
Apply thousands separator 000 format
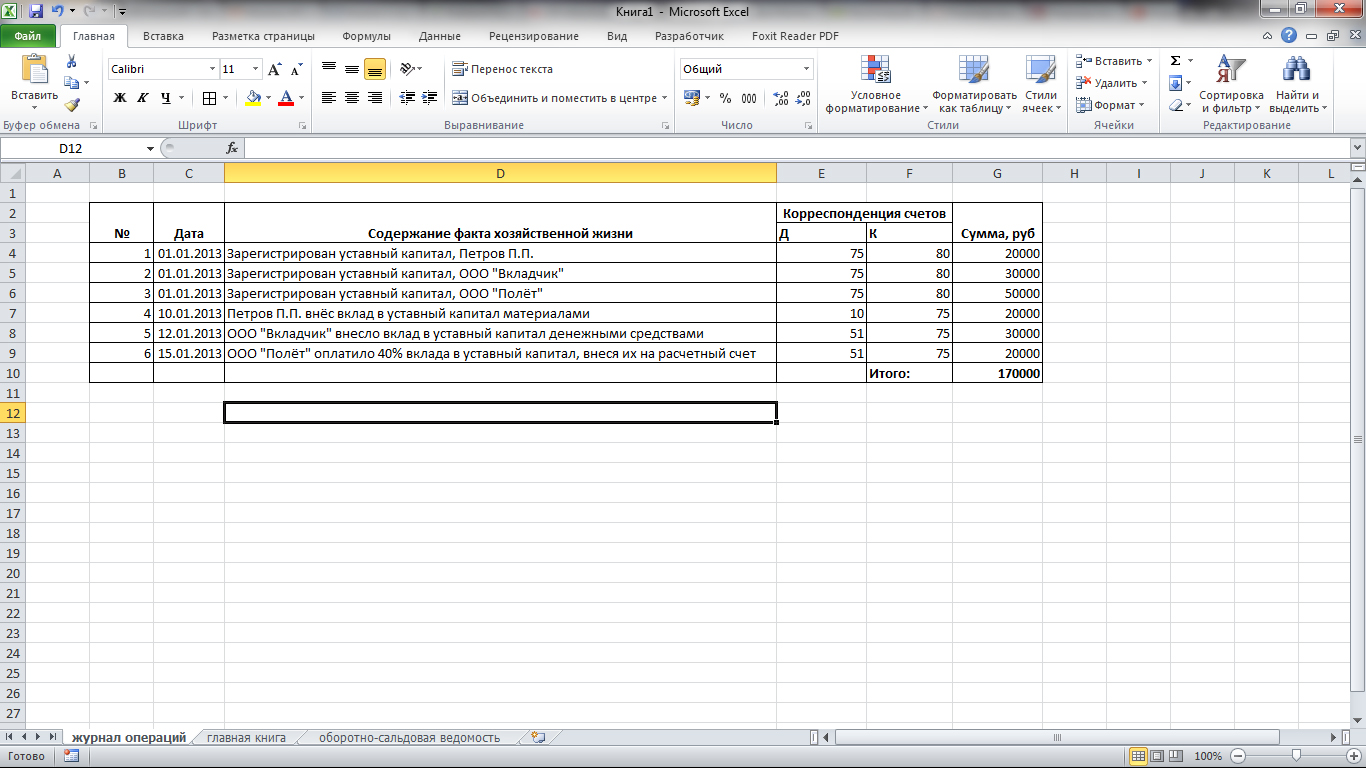point(749,98)
